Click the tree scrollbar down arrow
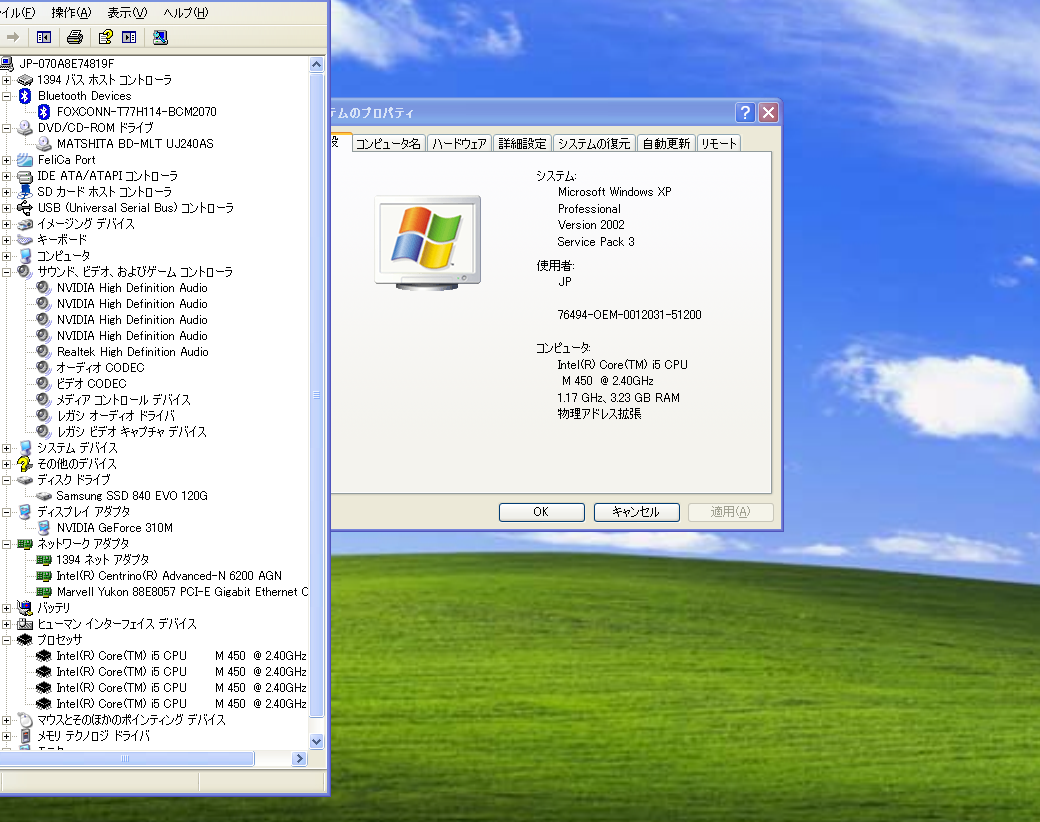The height and width of the screenshot is (822, 1040). (316, 742)
